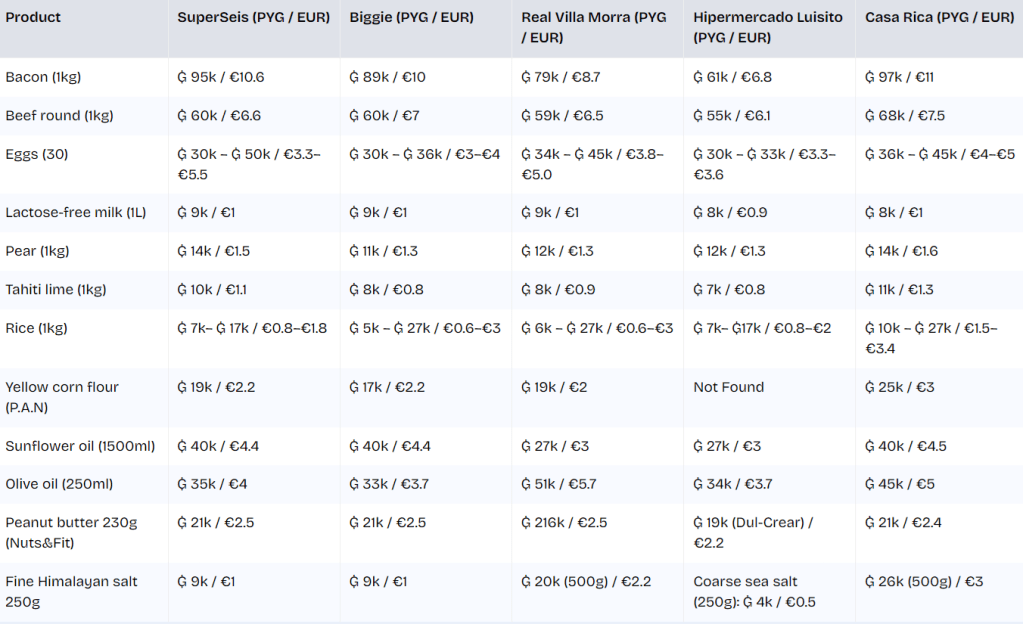Click the Fine Himalayan salt 250g label
The image size is (1023, 624).
click(71, 591)
